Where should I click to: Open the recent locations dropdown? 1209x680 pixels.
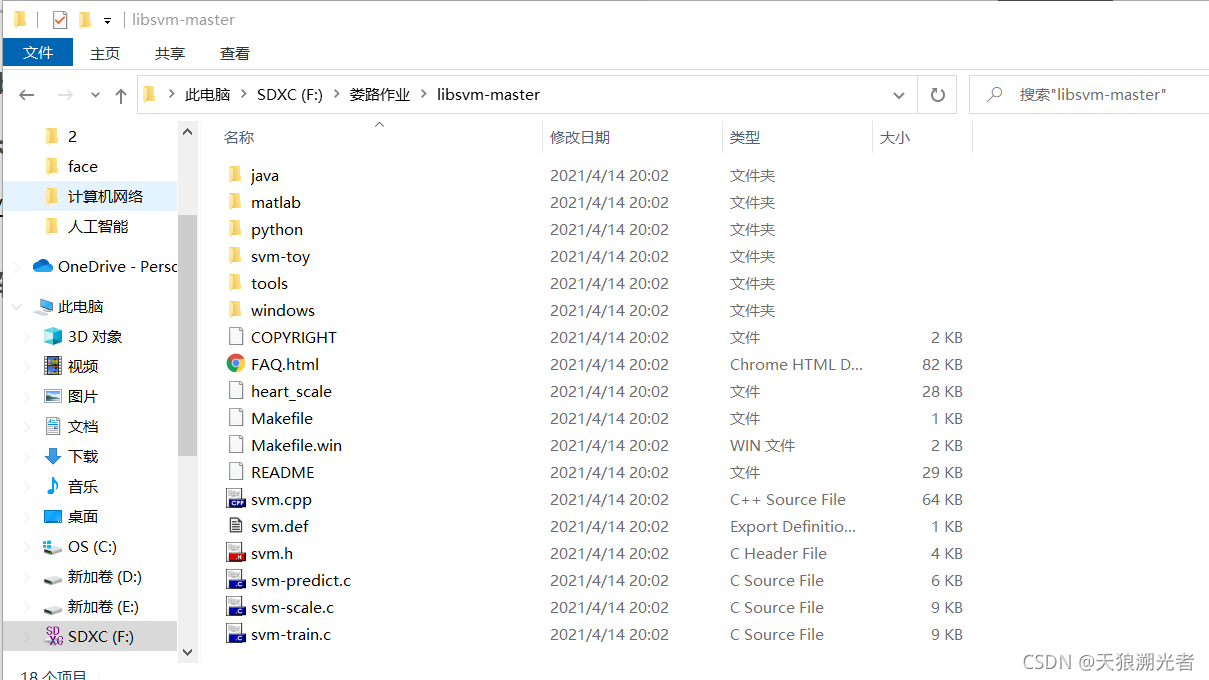(x=96, y=95)
